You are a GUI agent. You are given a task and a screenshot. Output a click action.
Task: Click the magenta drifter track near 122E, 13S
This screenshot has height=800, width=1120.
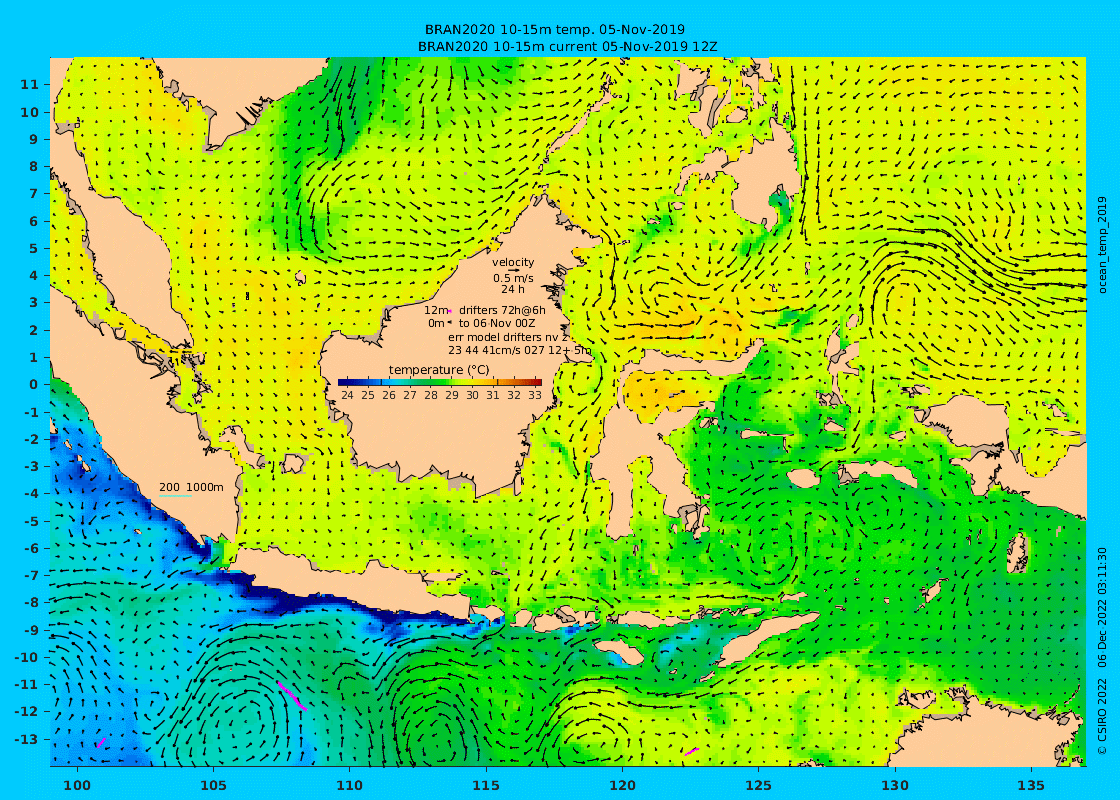pyautogui.click(x=691, y=751)
